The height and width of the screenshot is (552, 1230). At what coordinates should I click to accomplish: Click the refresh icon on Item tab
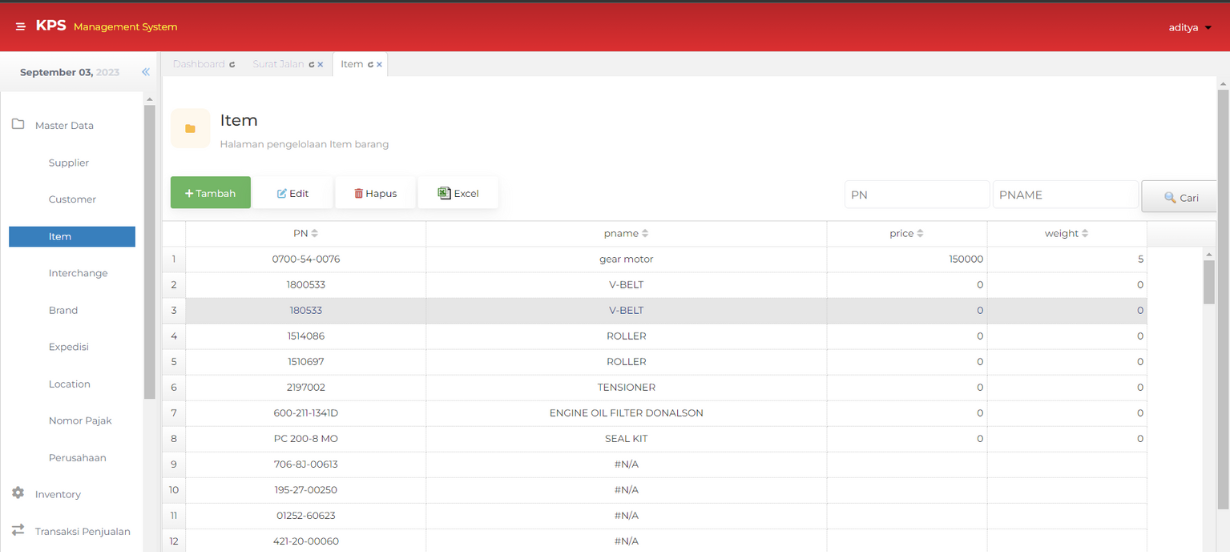370,65
